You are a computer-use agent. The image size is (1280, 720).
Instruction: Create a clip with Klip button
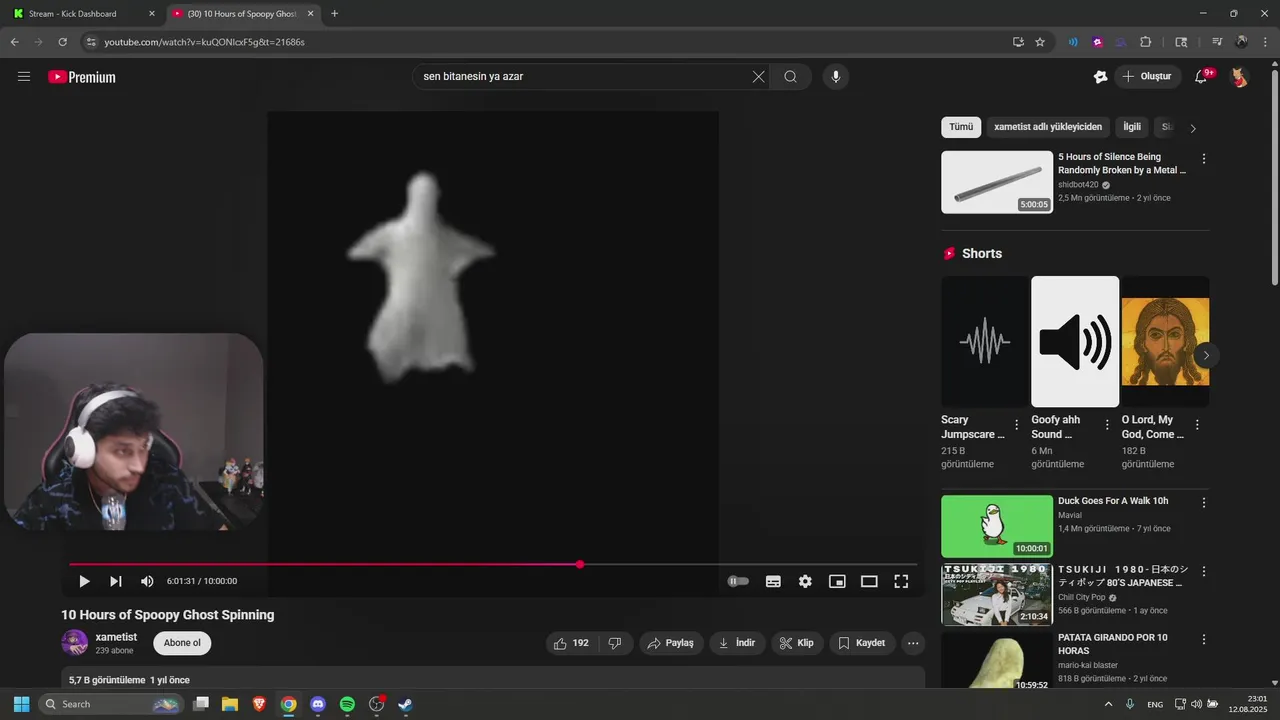(x=797, y=643)
